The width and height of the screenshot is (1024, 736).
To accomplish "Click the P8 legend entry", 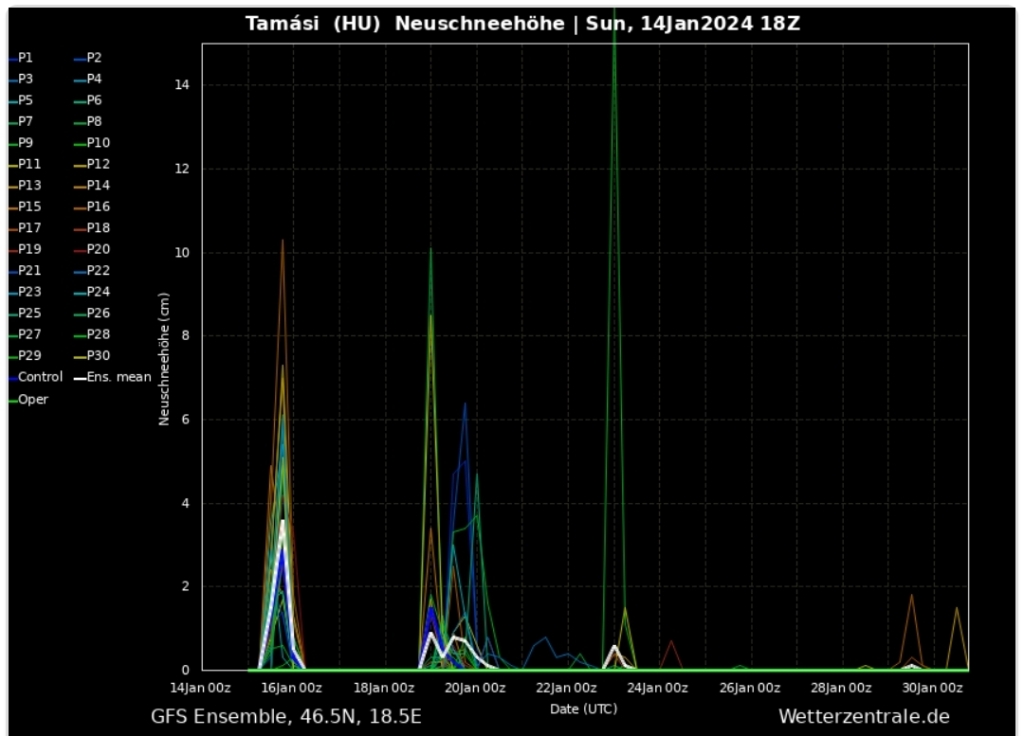I will tap(94, 122).
